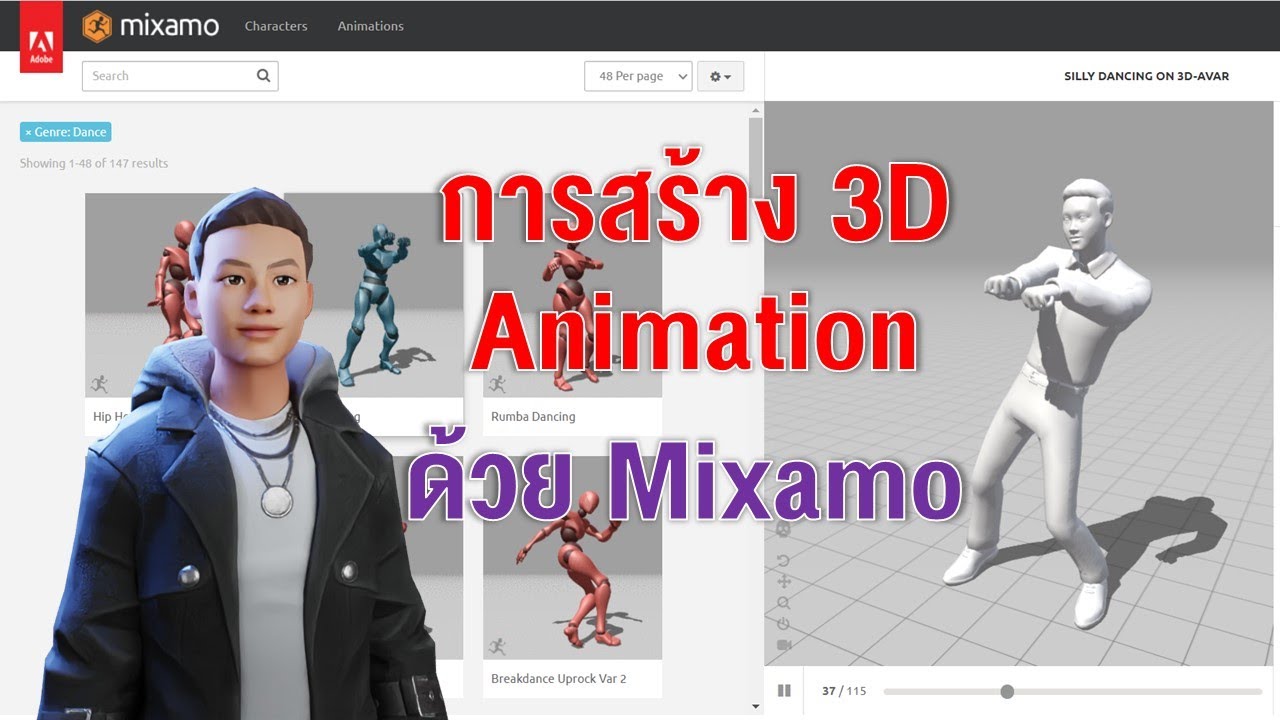Select the rotate view icon in viewer
Image resolution: width=1280 pixels, height=720 pixels.
tap(783, 561)
